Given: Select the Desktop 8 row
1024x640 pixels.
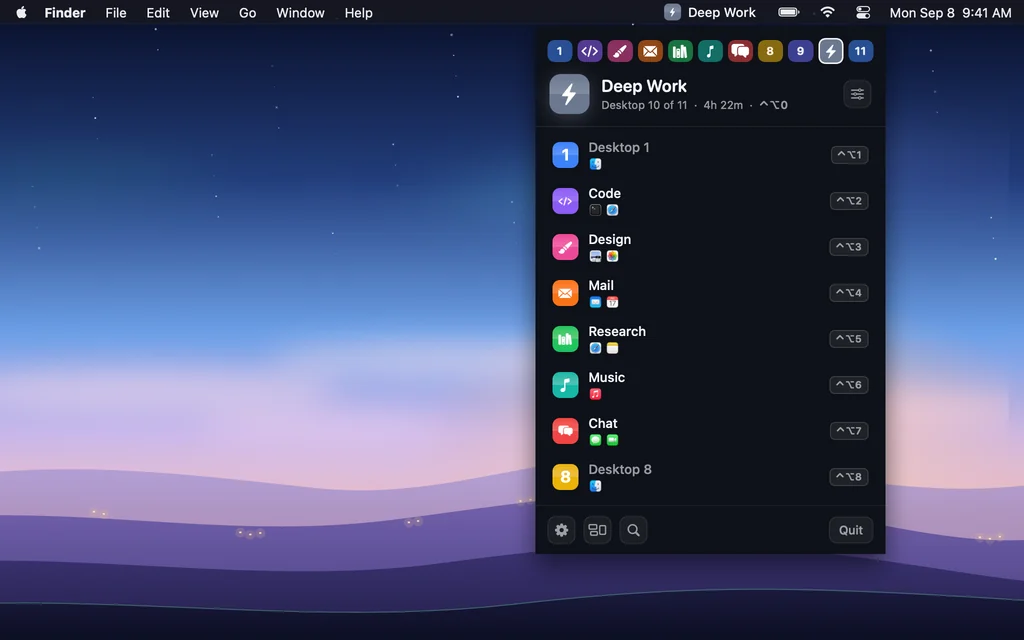Looking at the screenshot, I should [711, 477].
